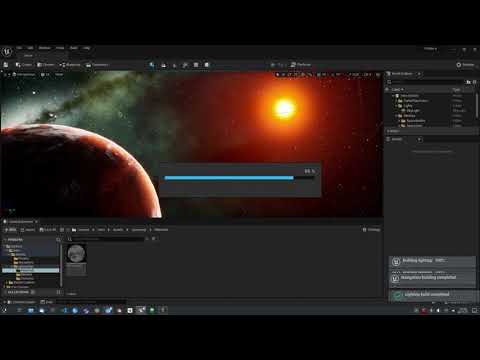Close the World Outliner tab
The width and height of the screenshot is (480, 360).
(419, 74)
